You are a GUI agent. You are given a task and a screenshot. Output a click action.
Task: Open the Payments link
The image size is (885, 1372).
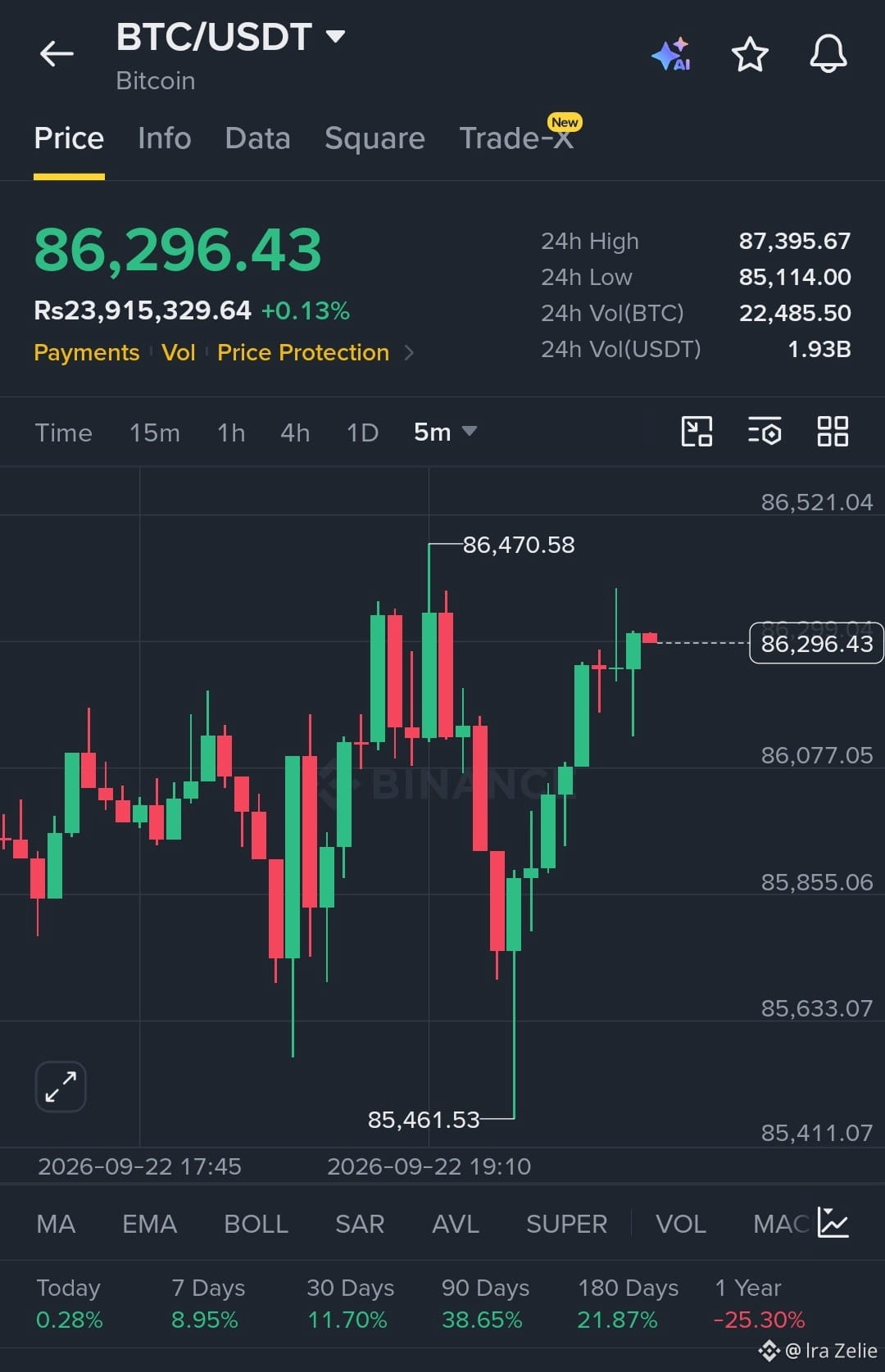87,353
